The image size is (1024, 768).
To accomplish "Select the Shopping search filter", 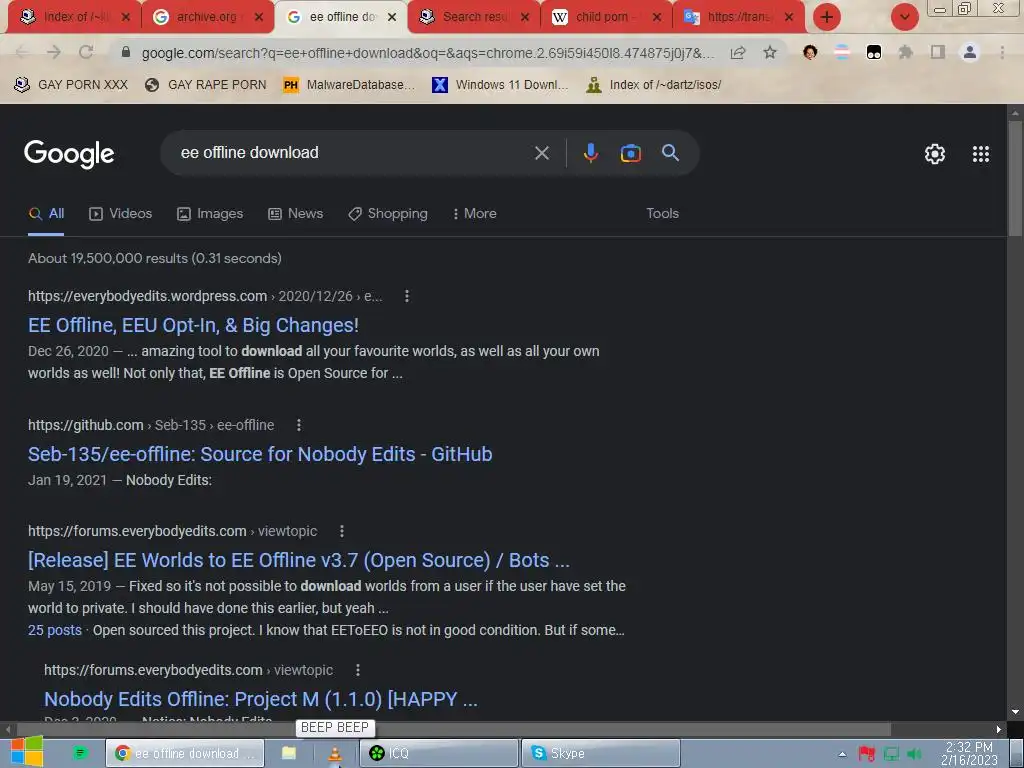I will pyautogui.click(x=388, y=214).
